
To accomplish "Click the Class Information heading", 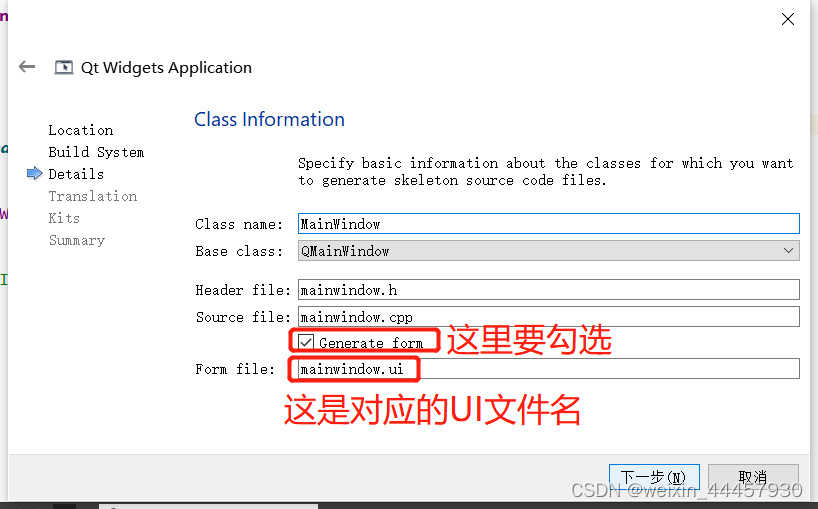I will click(269, 119).
